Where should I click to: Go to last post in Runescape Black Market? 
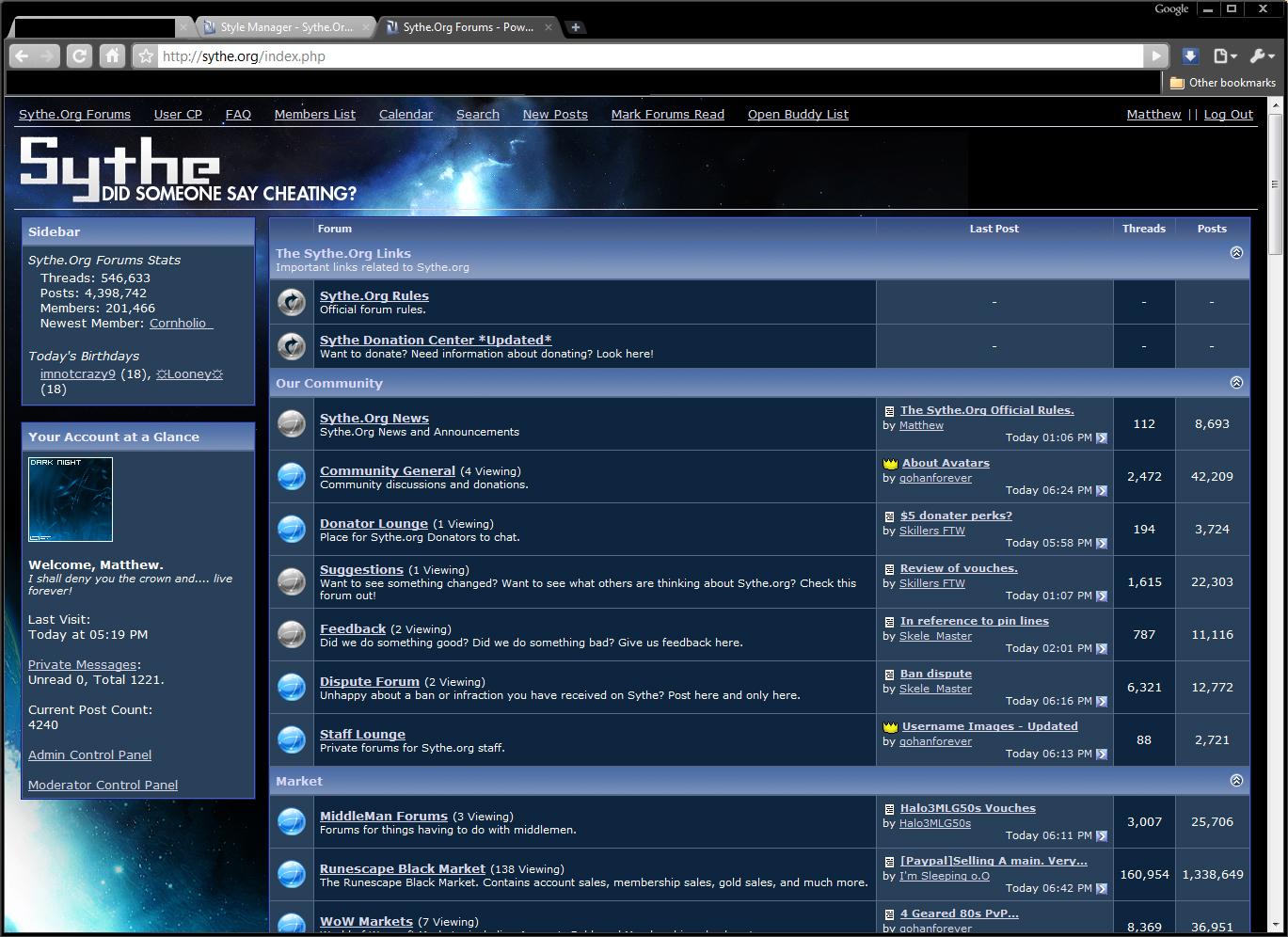click(1102, 889)
